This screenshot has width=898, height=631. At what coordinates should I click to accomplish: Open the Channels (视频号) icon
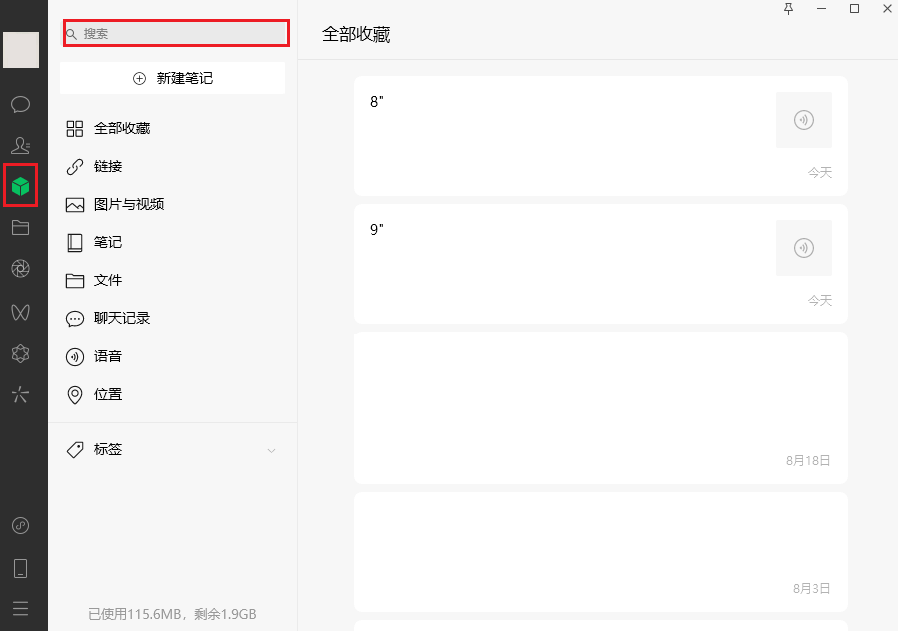tap(20, 312)
